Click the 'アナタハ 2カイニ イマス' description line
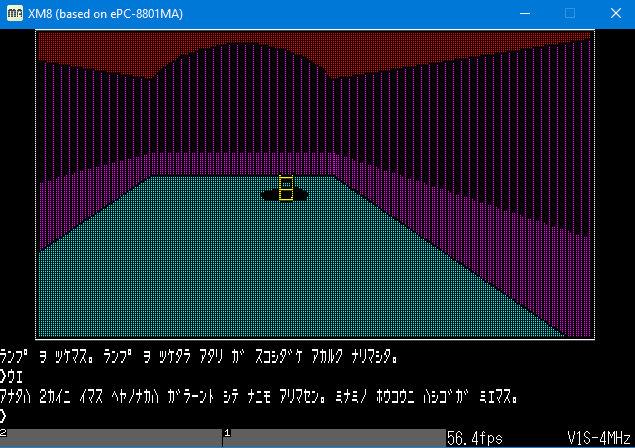Screen dimensions: 635x448 click(258, 397)
